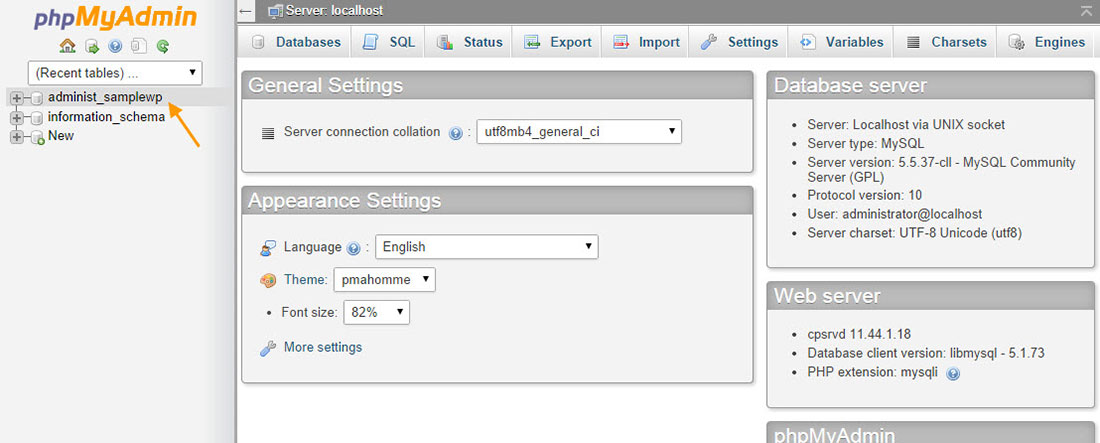Click the list icon beside Server connection collation
The width and height of the screenshot is (1100, 443).
pos(268,133)
